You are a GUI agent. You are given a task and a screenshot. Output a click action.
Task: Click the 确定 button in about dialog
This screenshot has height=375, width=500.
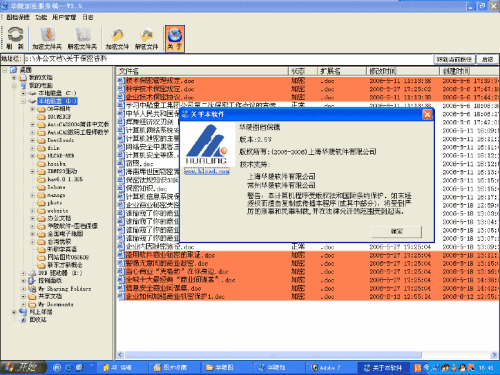point(396,231)
